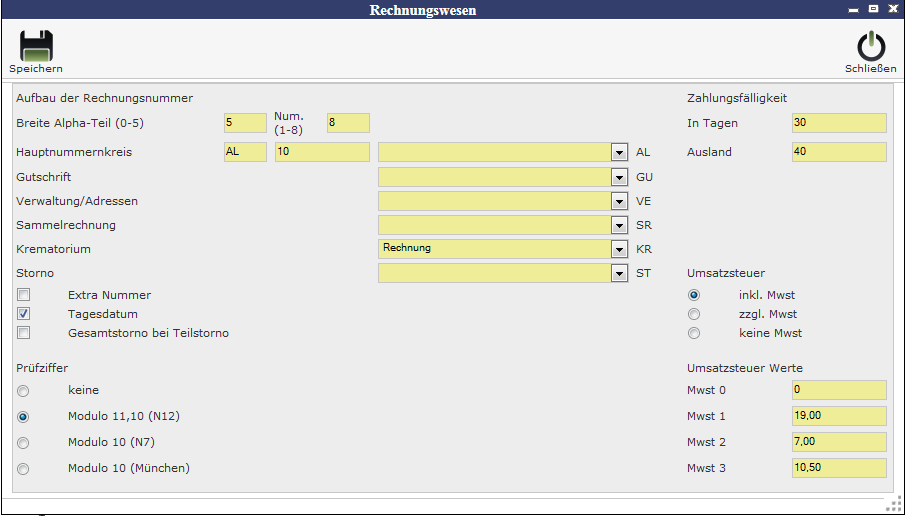Screen dimensions: 905x516
Task: Open the Storno dropdown arrow
Action: pyautogui.click(x=619, y=273)
